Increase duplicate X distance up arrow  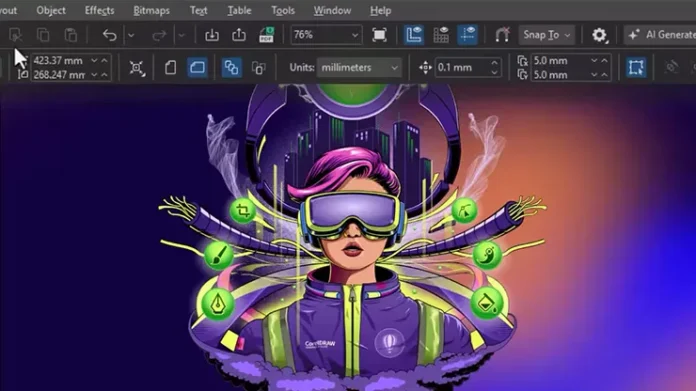pyautogui.click(x=605, y=60)
